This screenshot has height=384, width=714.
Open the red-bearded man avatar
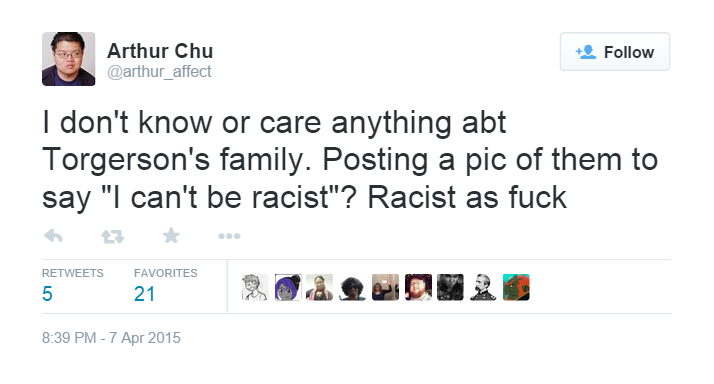[418, 287]
